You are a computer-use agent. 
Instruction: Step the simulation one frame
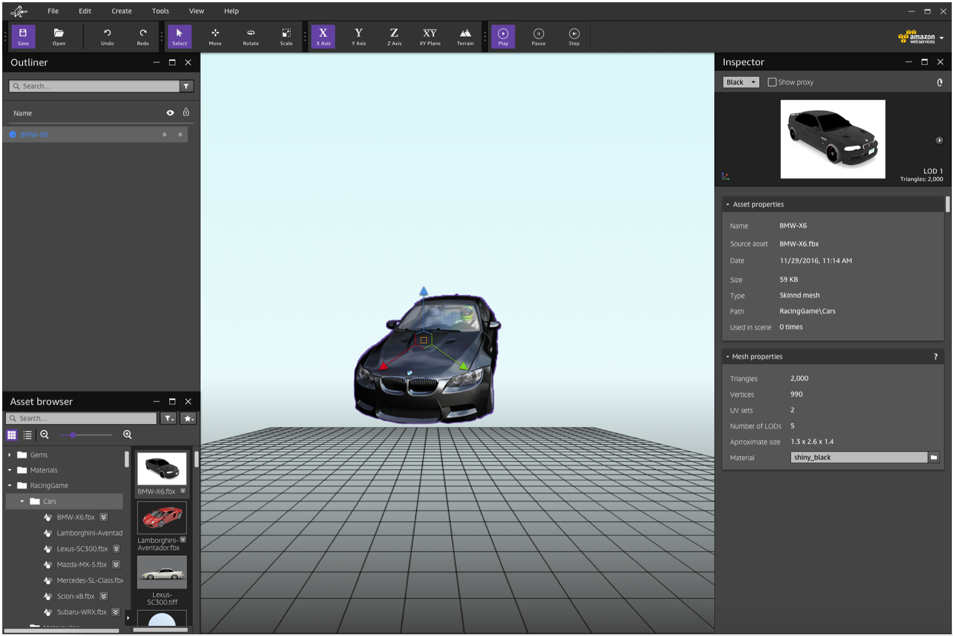[574, 36]
